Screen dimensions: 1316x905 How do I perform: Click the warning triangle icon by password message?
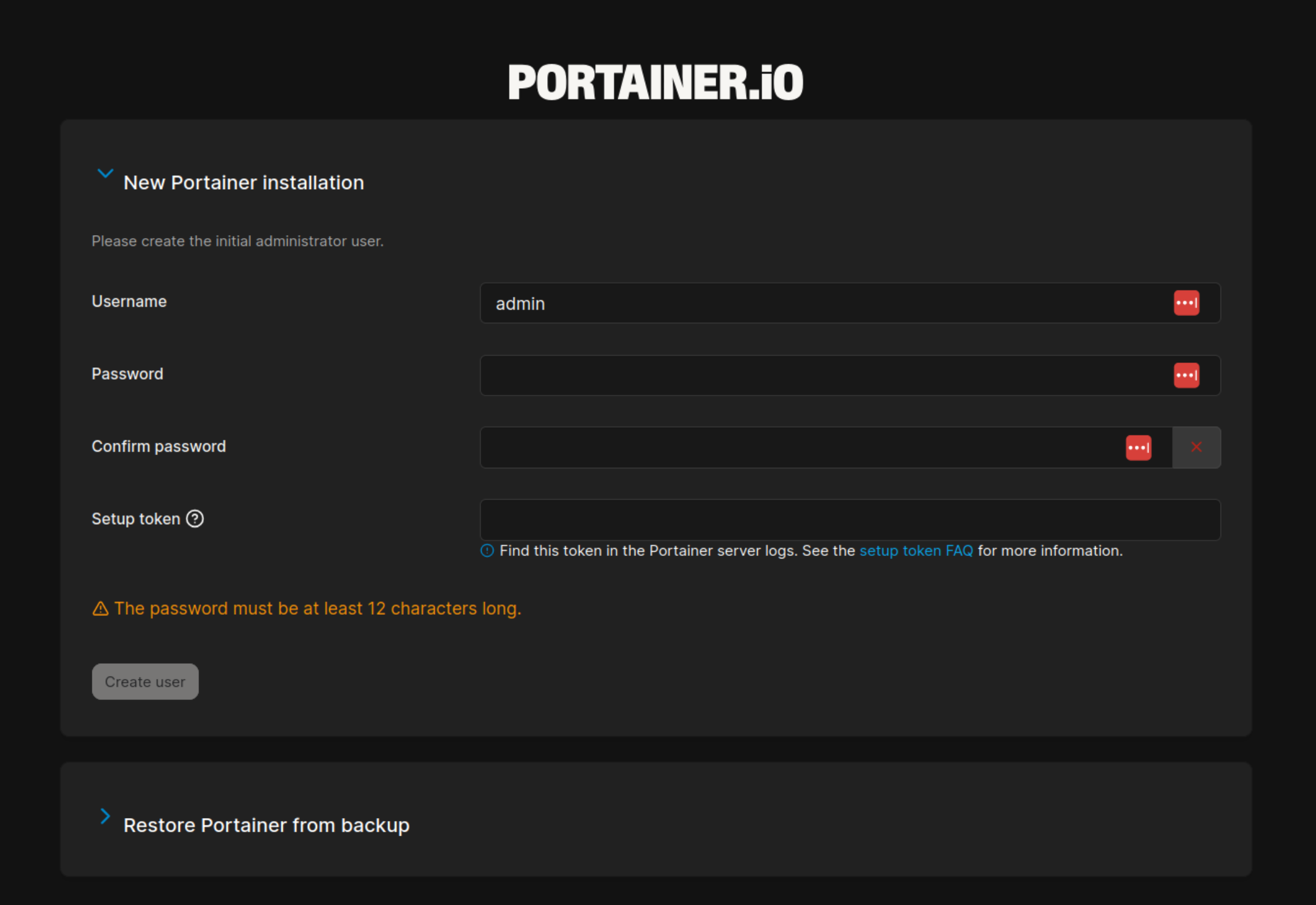tap(100, 609)
